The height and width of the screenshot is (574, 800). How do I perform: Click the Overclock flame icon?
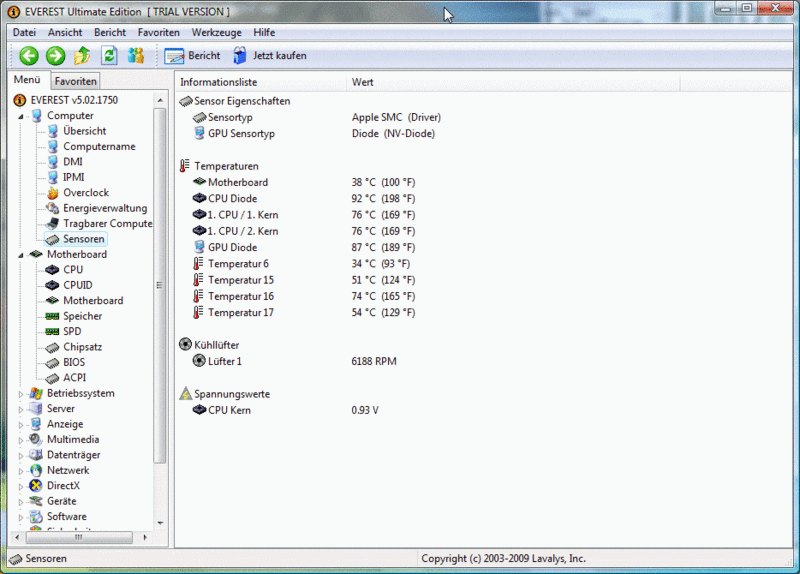[x=53, y=193]
